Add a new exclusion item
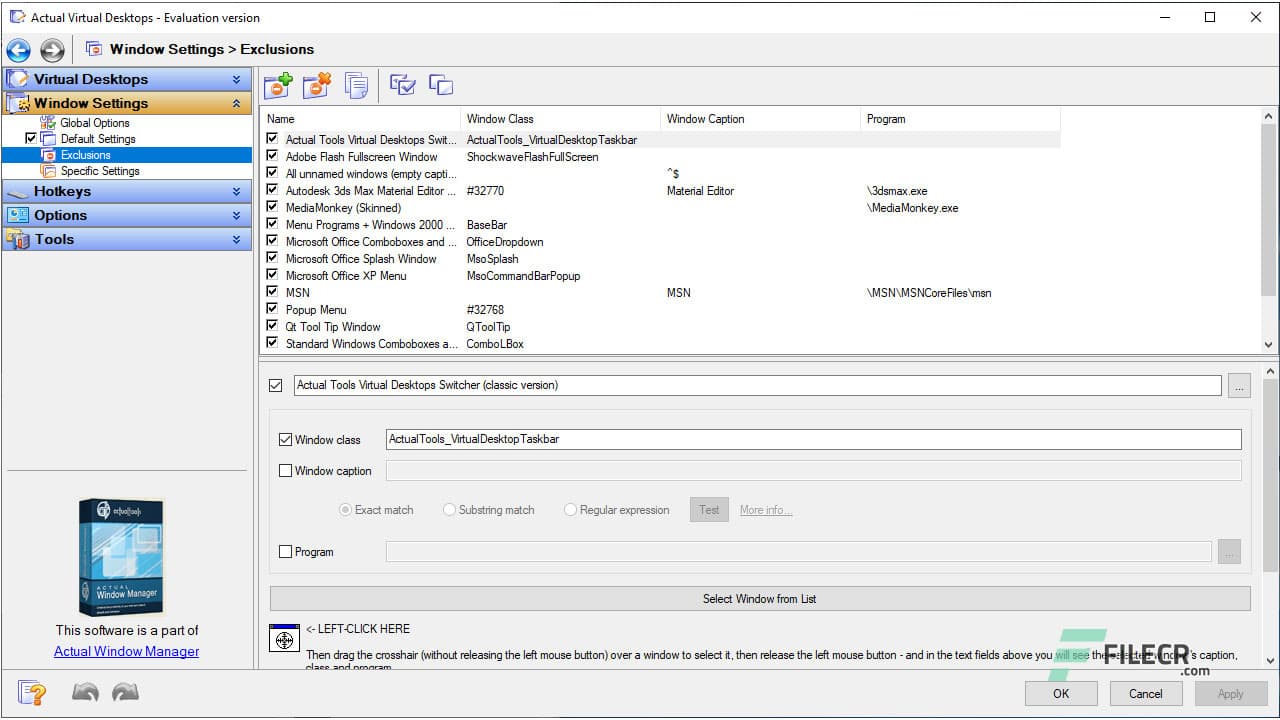This screenshot has width=1280, height=720. 278,85
